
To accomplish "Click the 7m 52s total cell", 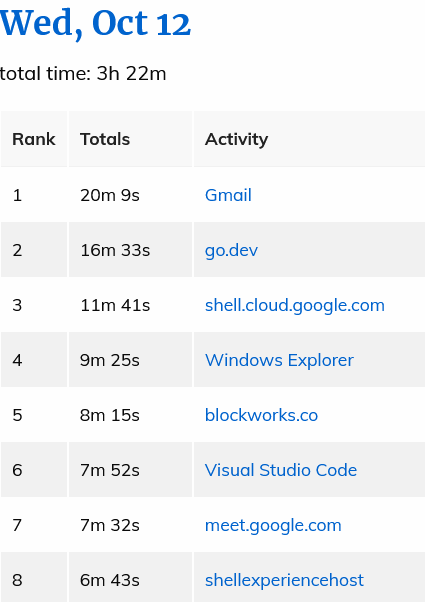I will tap(131, 470).
